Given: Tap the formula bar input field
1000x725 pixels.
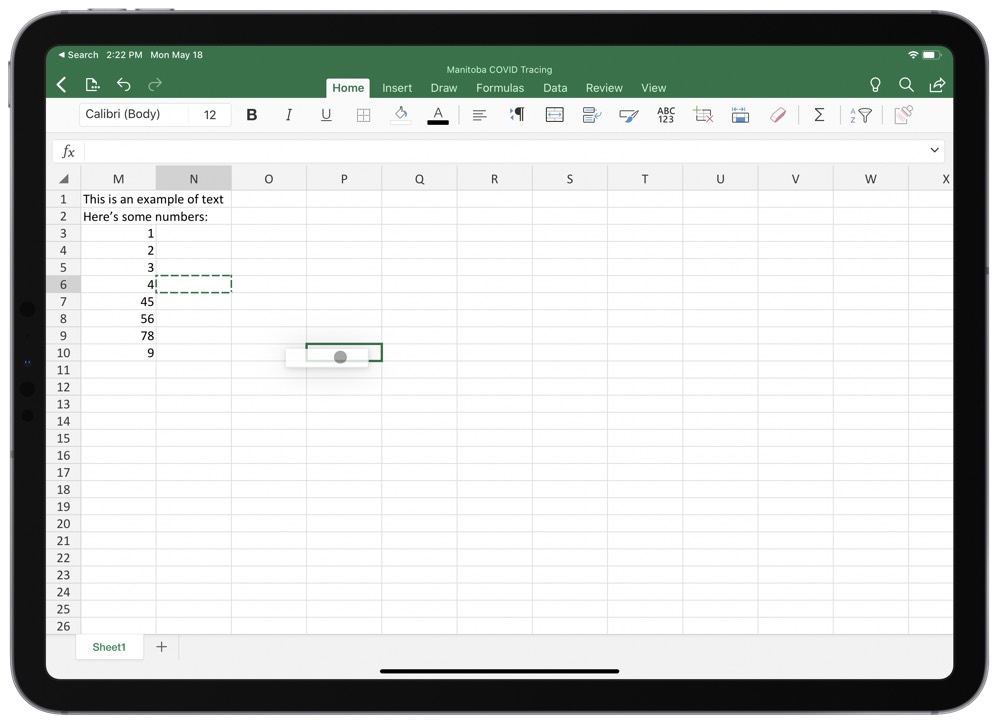Looking at the screenshot, I should tap(504, 151).
